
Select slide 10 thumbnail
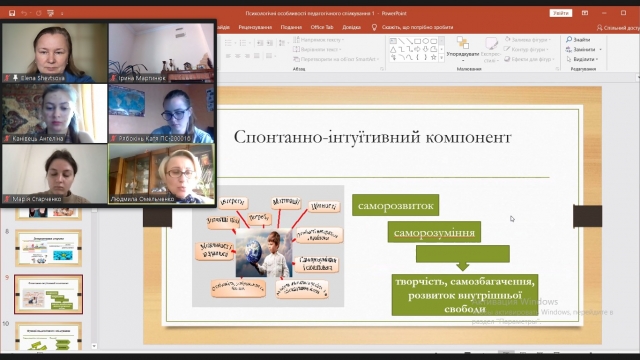point(48,336)
